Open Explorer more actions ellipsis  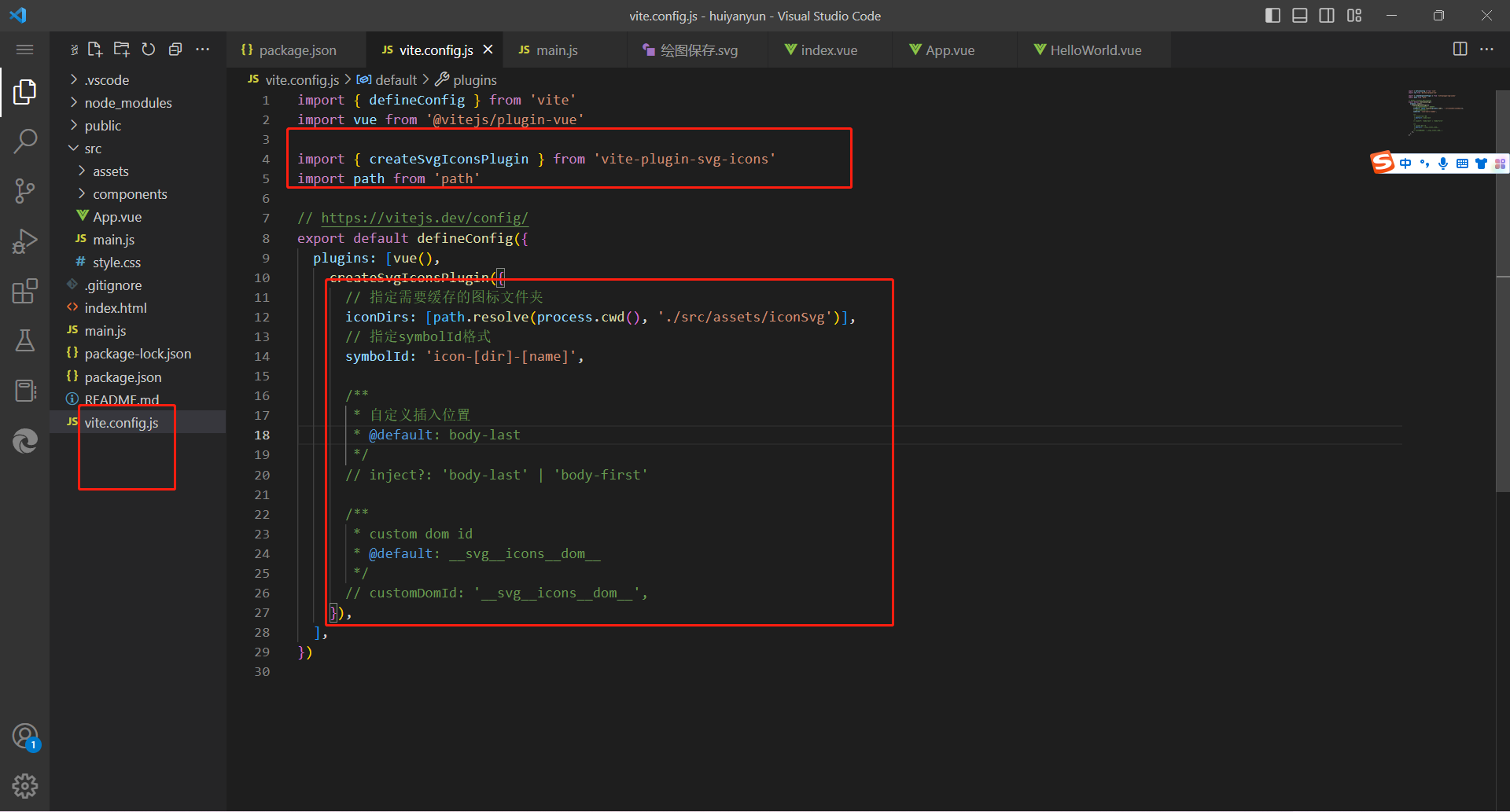pos(203,50)
